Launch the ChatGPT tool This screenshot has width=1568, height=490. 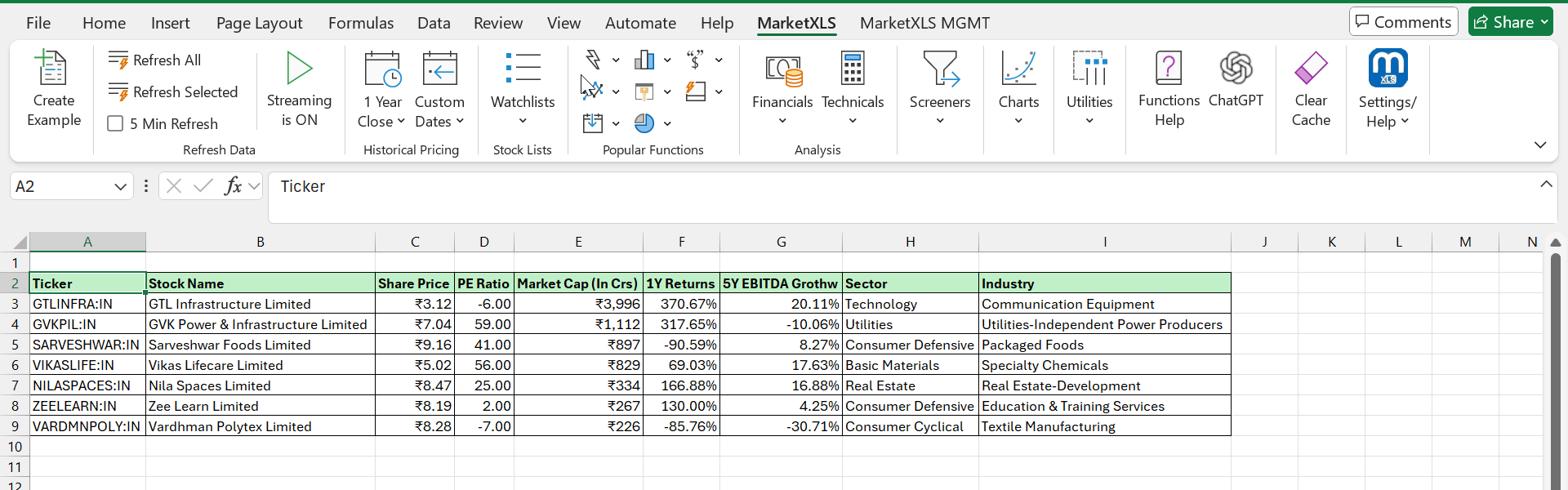(1236, 78)
